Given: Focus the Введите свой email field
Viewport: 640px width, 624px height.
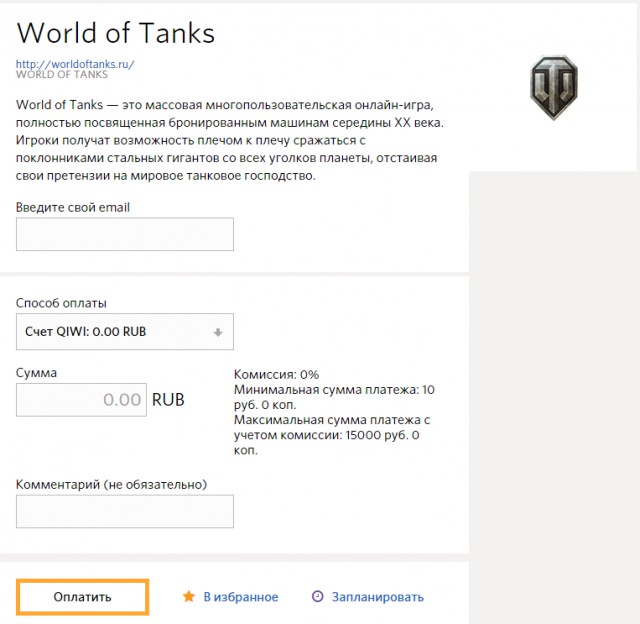Looking at the screenshot, I should tap(125, 234).
